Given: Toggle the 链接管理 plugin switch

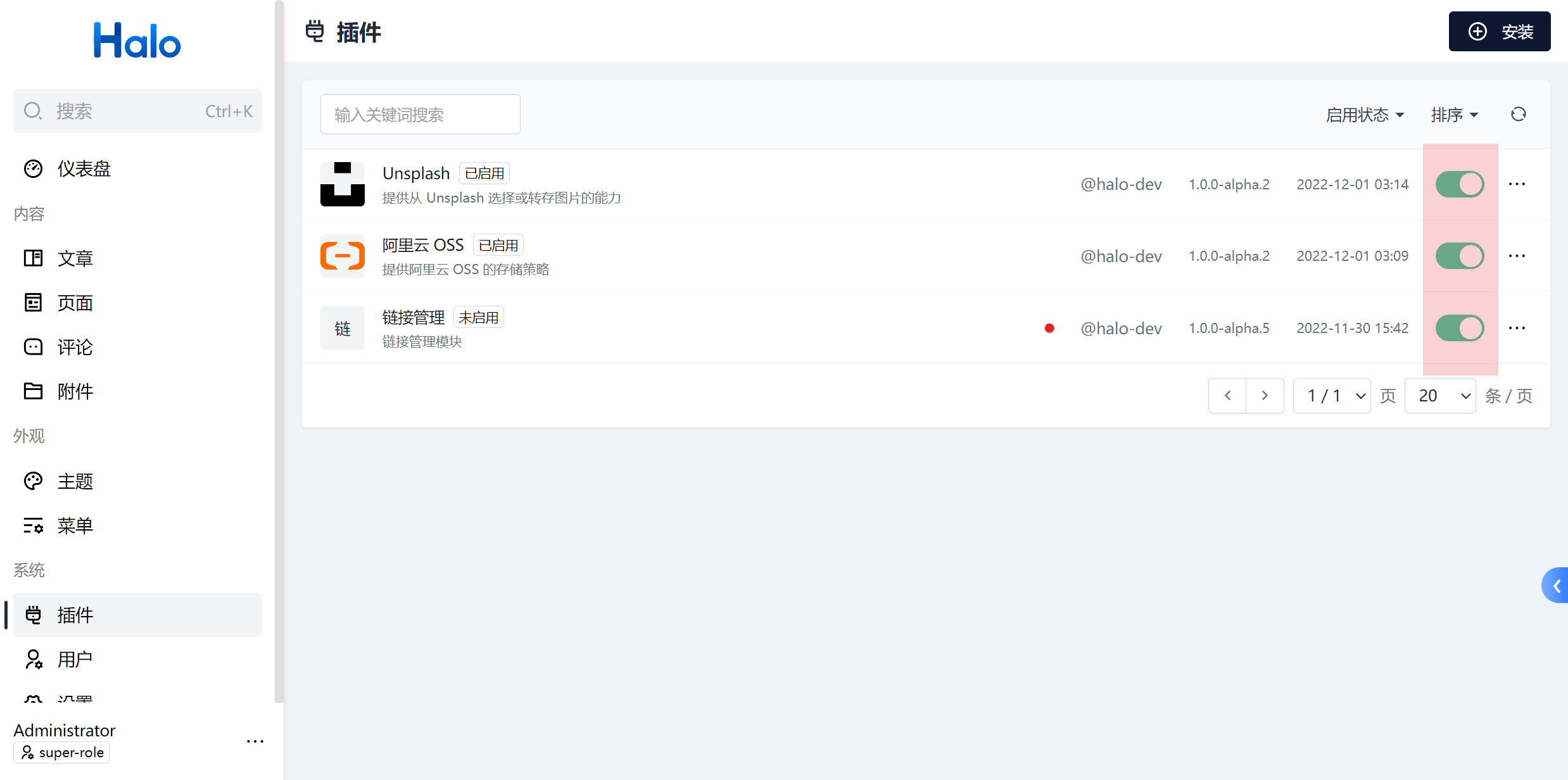Looking at the screenshot, I should click(x=1459, y=328).
